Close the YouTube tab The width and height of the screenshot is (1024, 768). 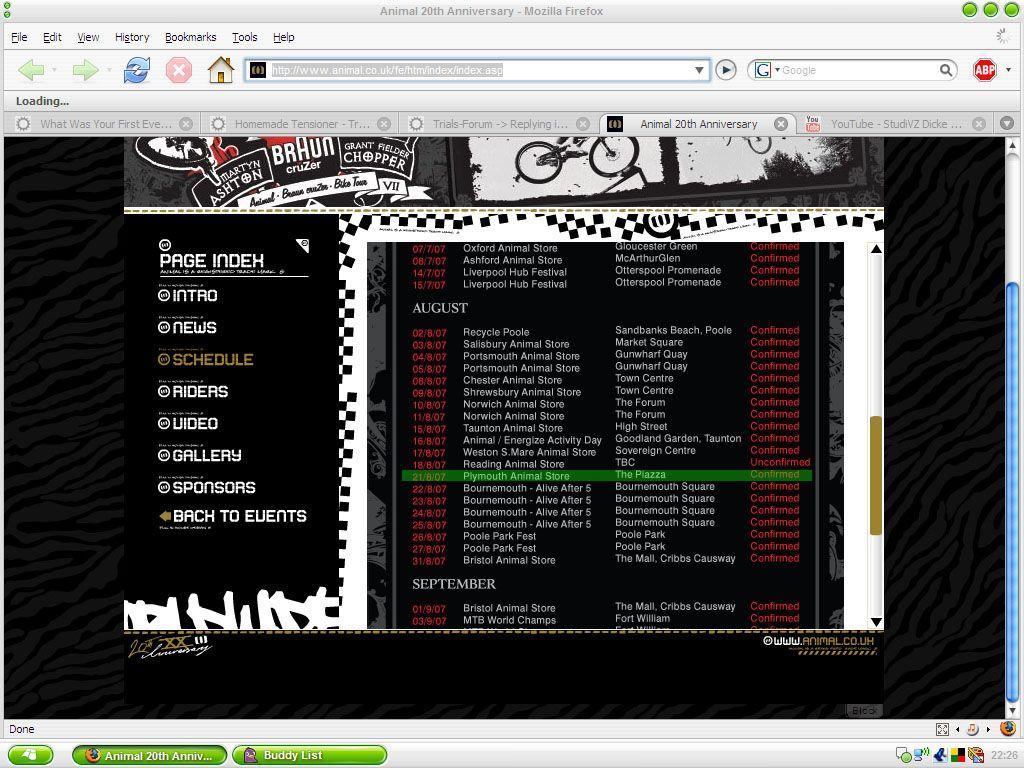978,123
